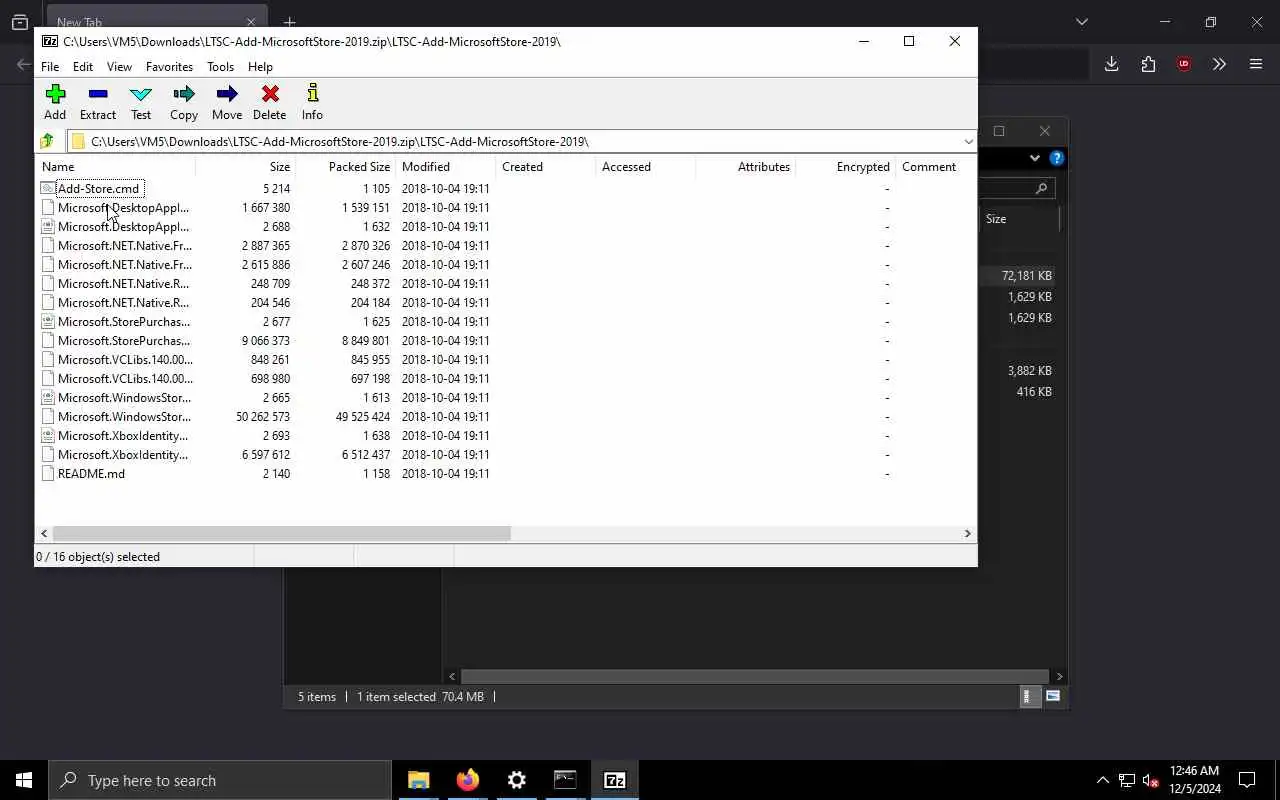Viewport: 1280px width, 800px height.
Task: Sort by the Modified column header
Action: point(445,167)
